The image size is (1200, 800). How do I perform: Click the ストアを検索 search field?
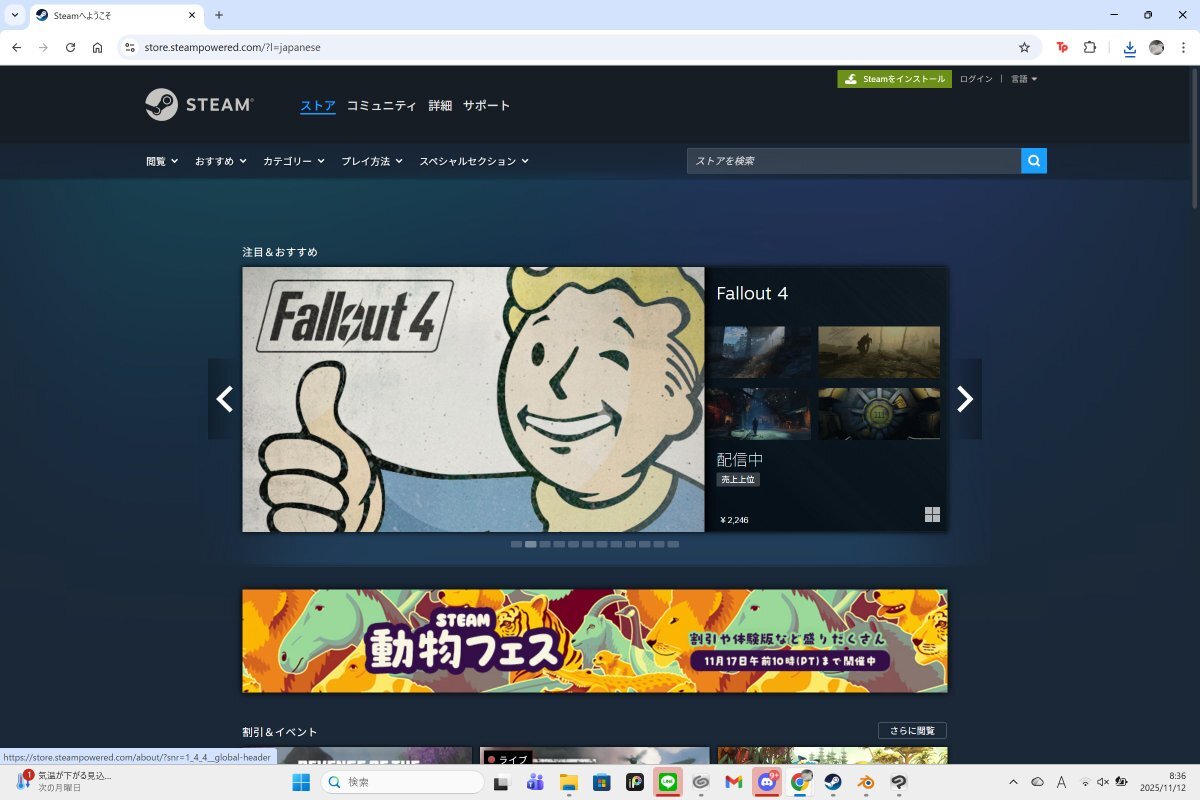(853, 161)
